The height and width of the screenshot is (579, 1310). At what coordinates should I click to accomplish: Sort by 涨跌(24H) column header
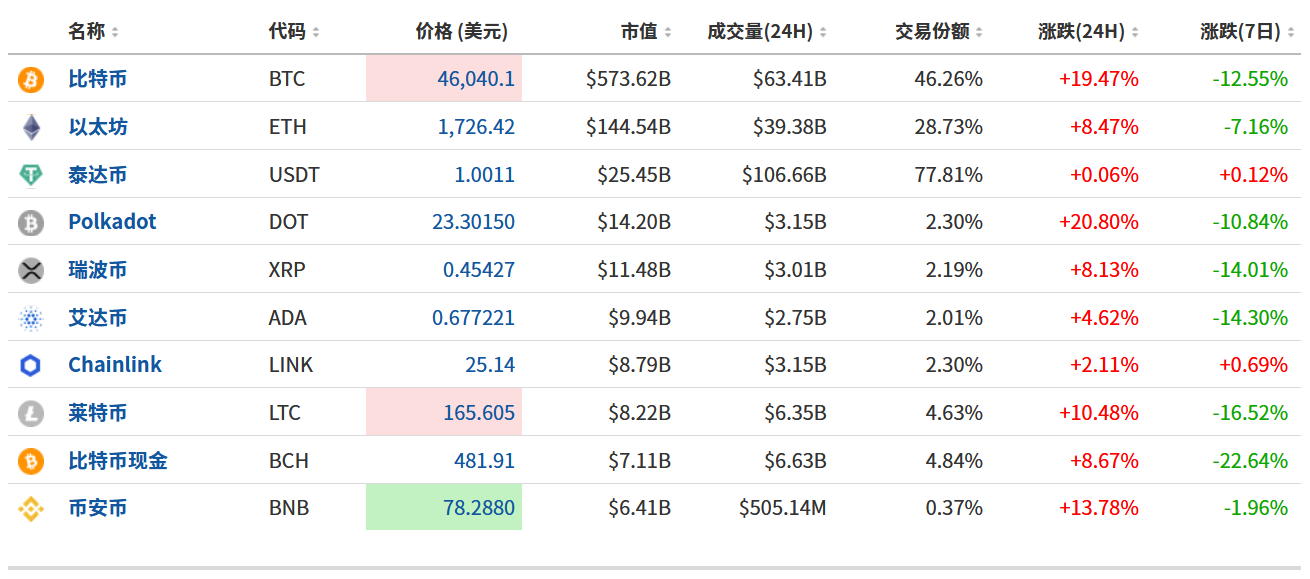(1089, 32)
